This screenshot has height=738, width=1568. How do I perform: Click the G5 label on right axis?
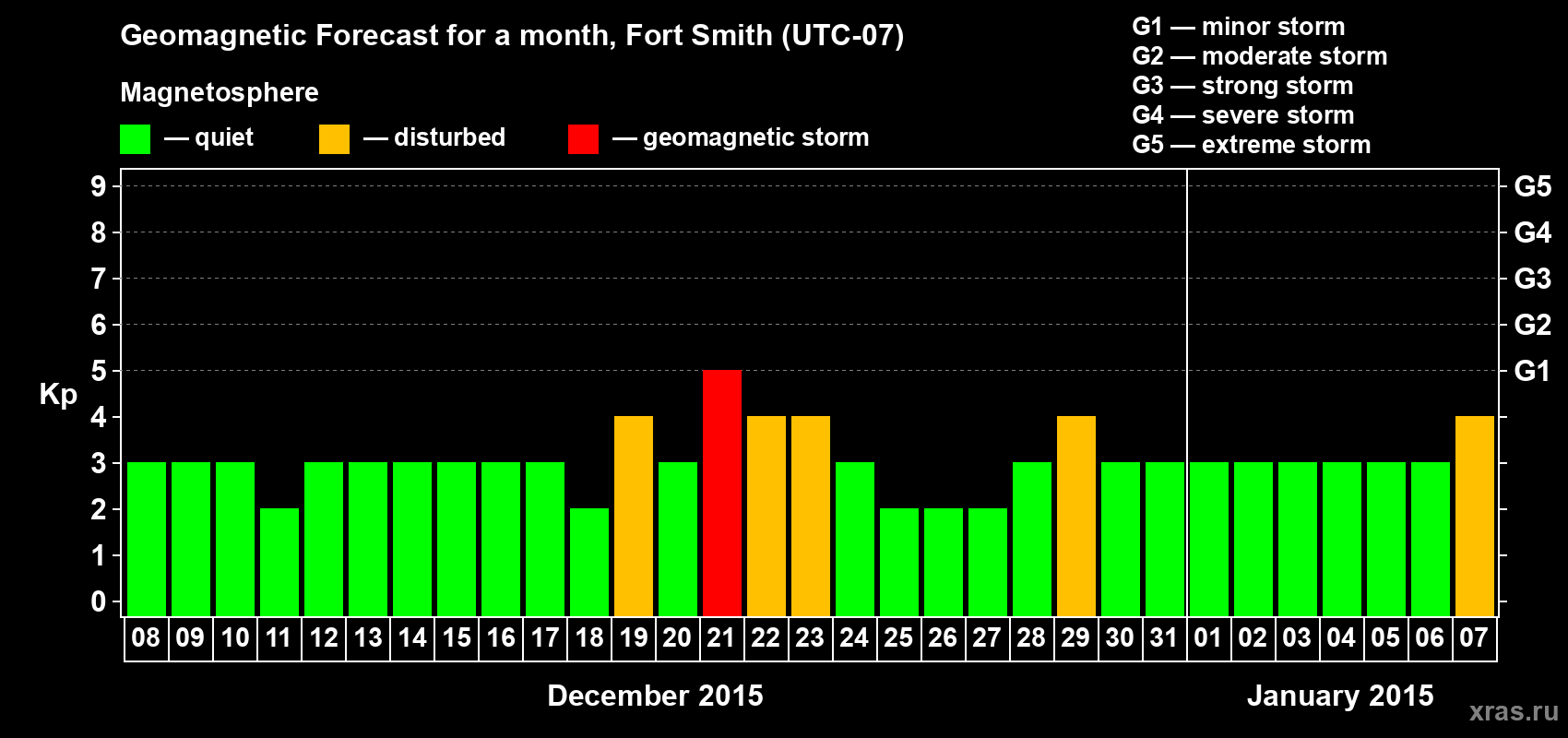[x=1532, y=186]
